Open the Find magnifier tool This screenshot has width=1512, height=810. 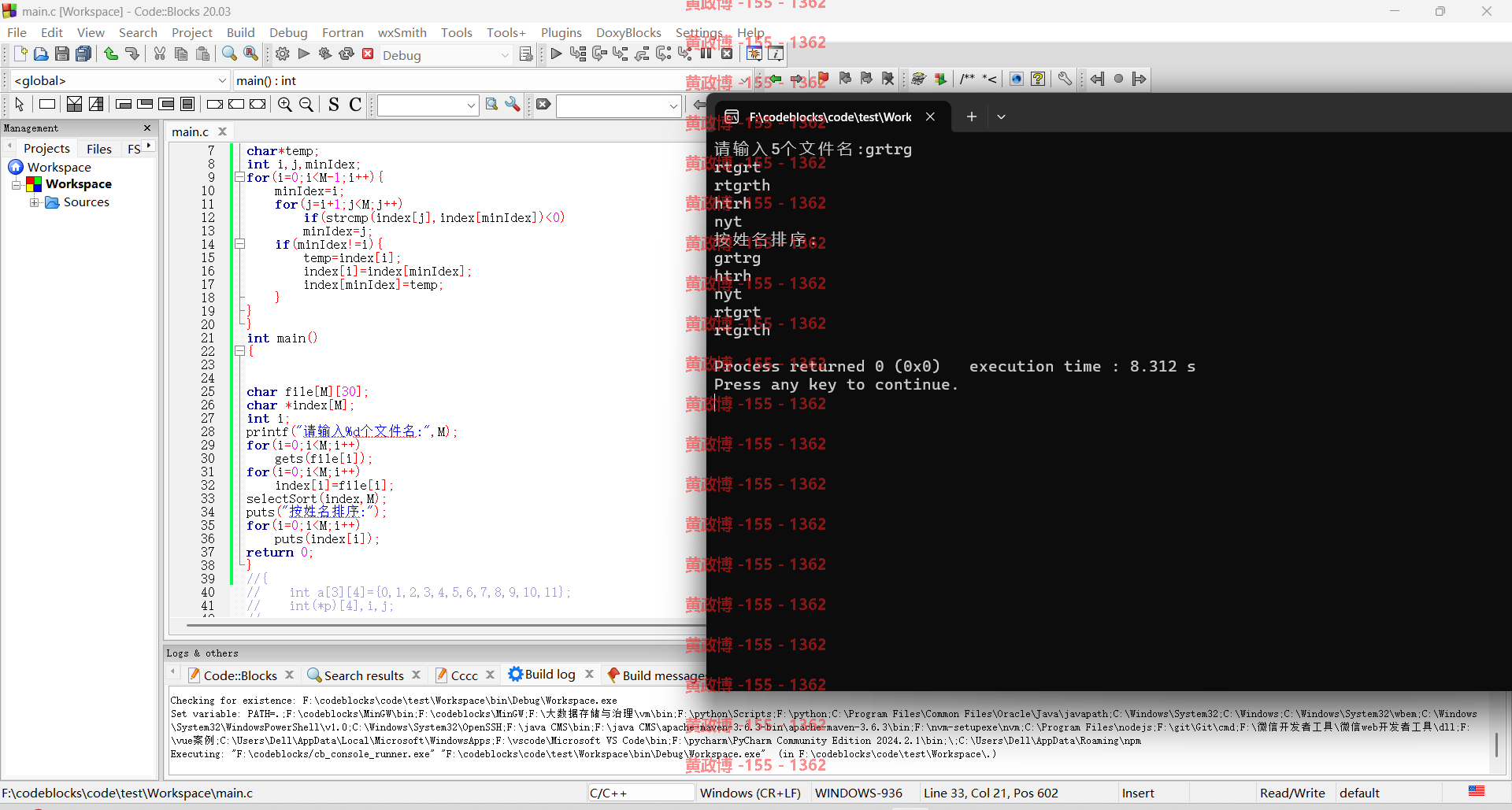[229, 54]
